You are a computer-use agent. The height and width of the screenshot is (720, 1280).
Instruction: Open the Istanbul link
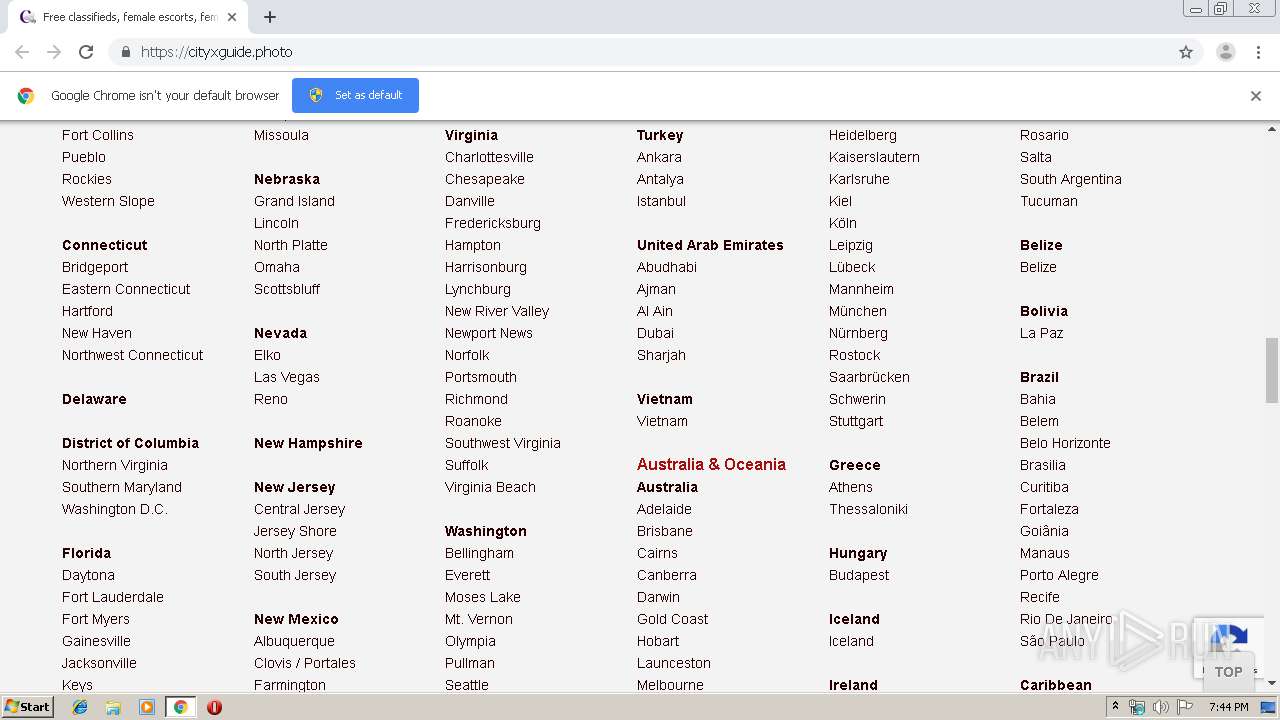661,201
